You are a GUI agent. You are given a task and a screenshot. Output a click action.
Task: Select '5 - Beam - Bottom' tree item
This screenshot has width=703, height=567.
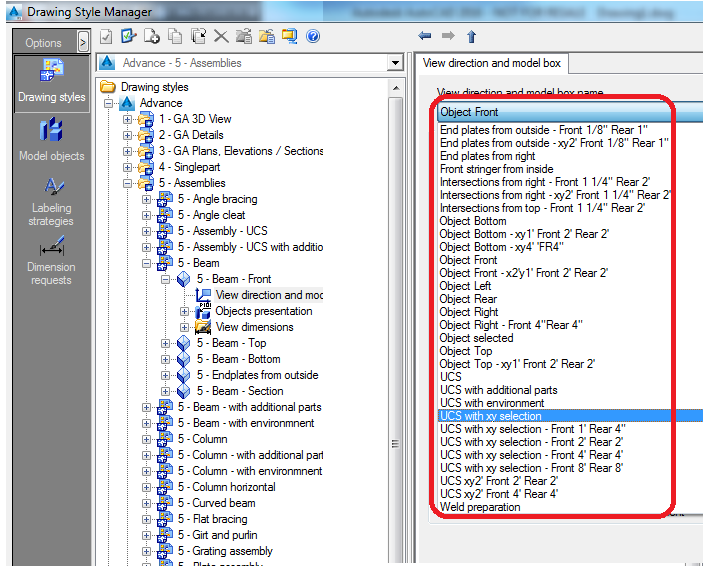[239, 359]
